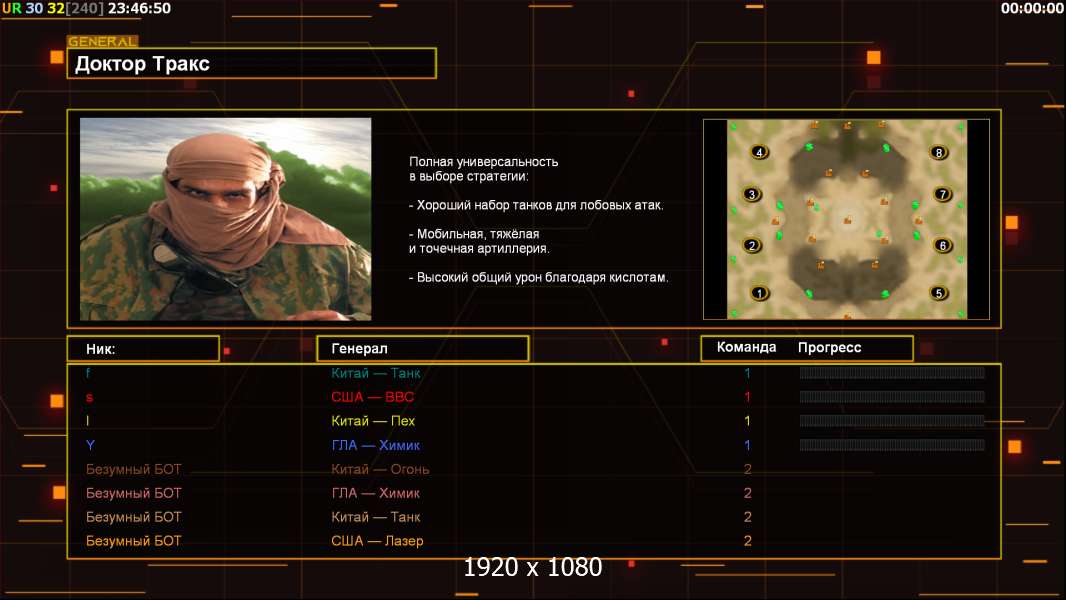Click ГЛА — Химик in player Y's row
Viewport: 1066px width, 600px height.
point(376,445)
